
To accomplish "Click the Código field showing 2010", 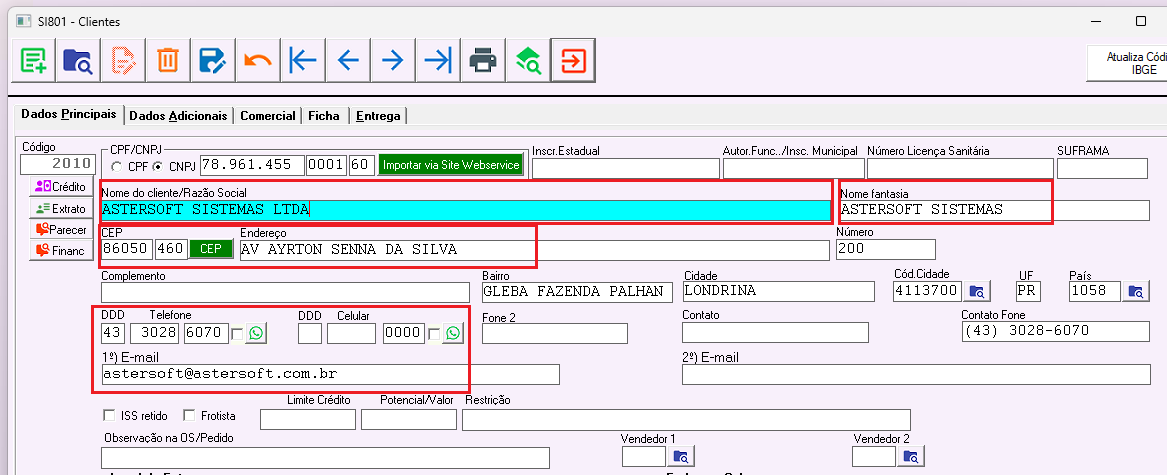I will click(x=58, y=164).
